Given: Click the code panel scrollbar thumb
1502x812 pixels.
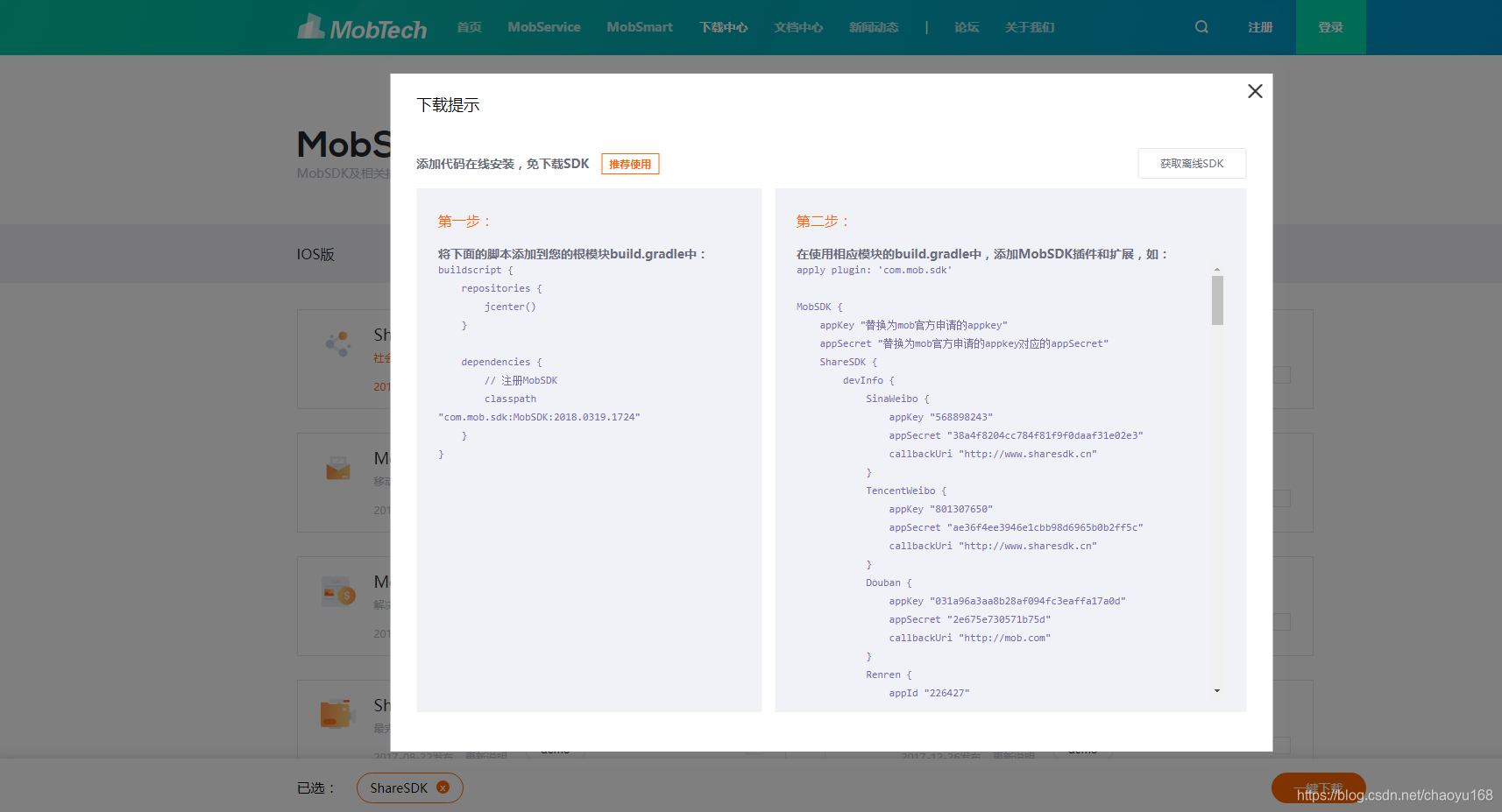Looking at the screenshot, I should coord(1217,300).
